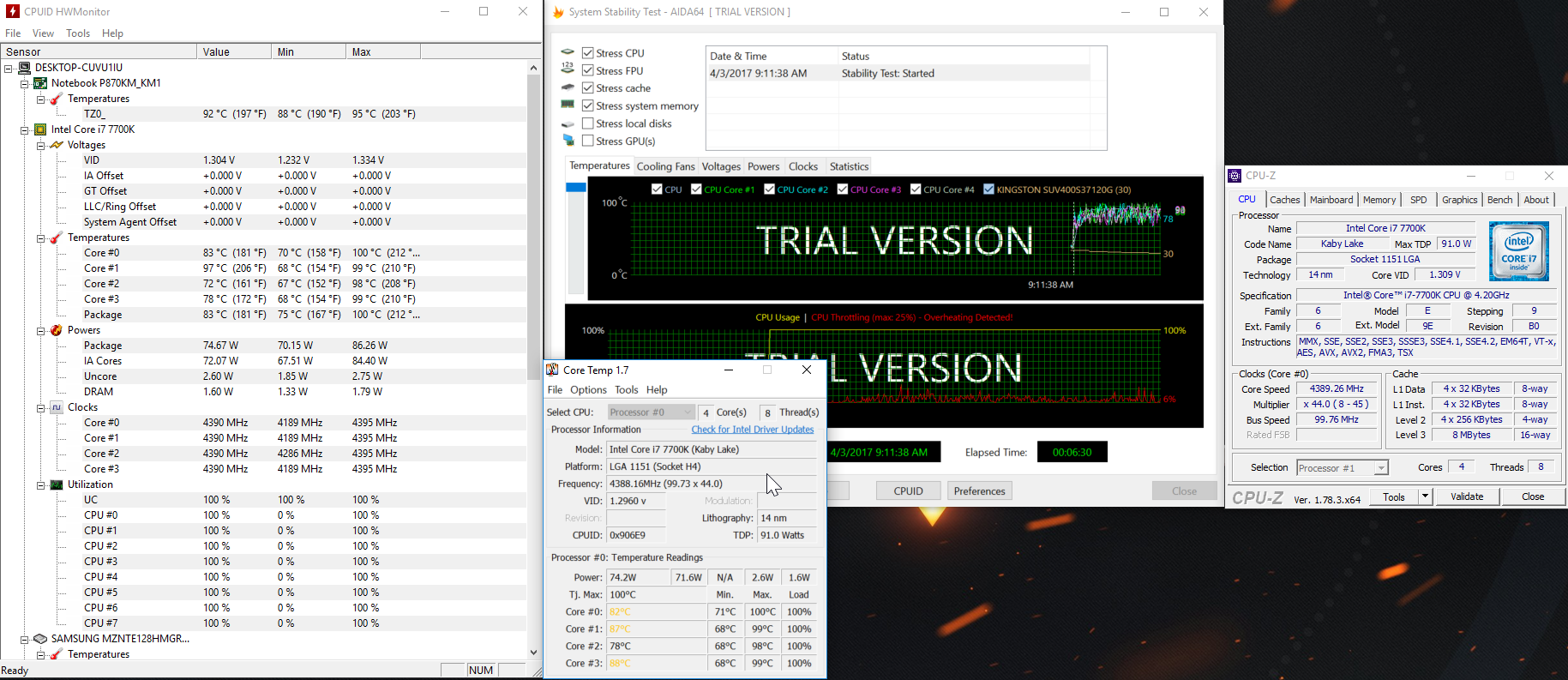The width and height of the screenshot is (1568, 680).
Task: Click the Max column header in HWMonitor
Action: pyautogui.click(x=383, y=52)
